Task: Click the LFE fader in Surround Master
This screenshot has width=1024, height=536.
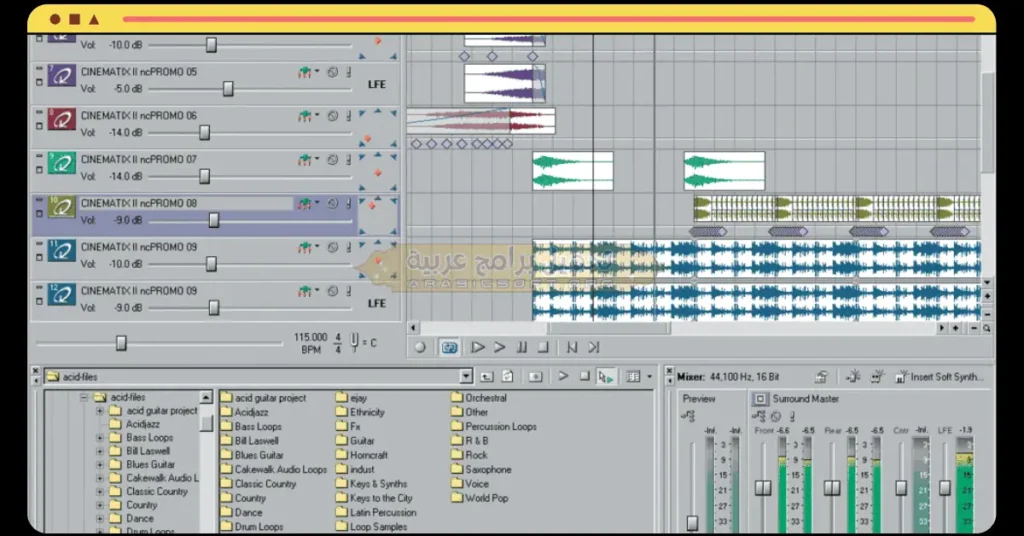Action: coord(945,488)
